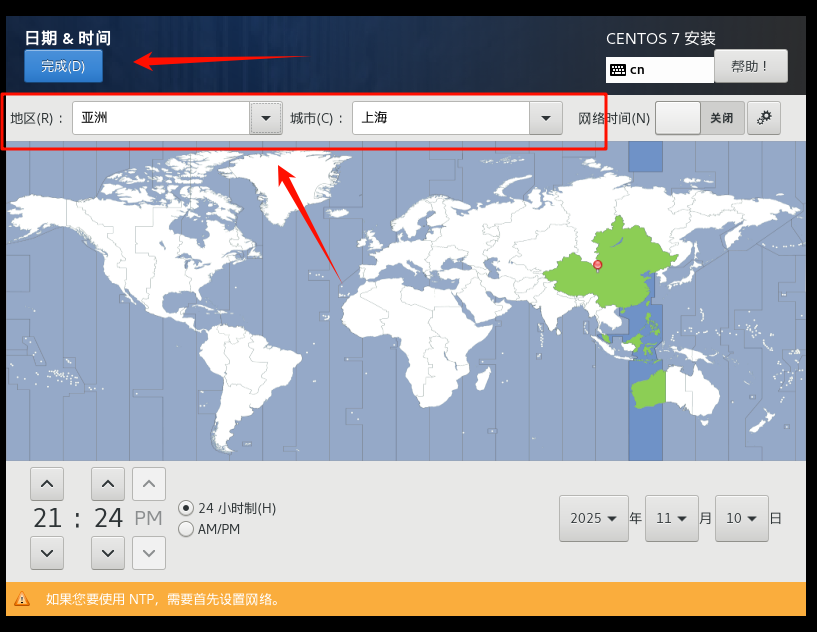Decrease the minutes with the down arrow
Viewport: 817px width, 632px height.
coord(108,553)
